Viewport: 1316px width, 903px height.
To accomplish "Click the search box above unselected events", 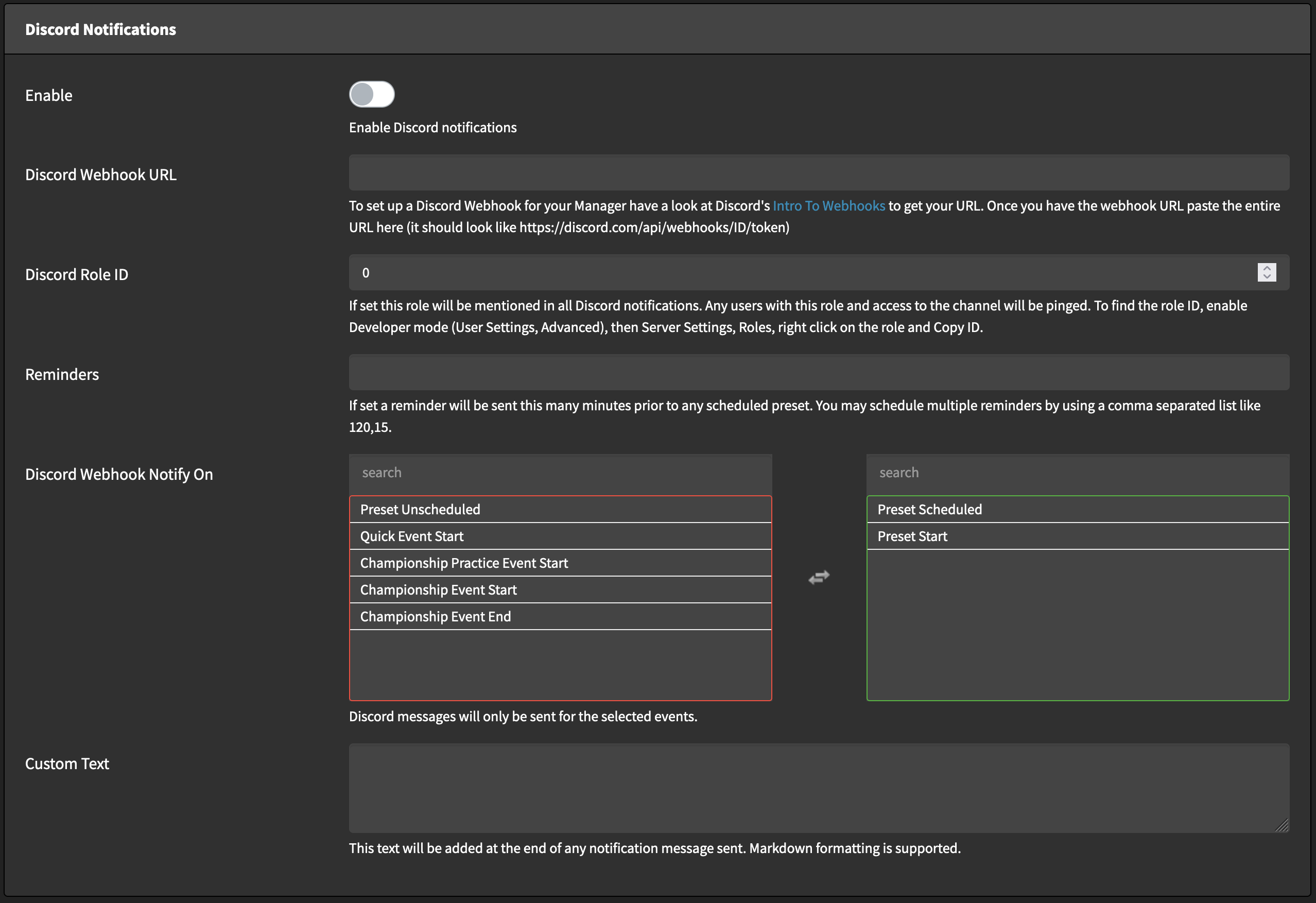I will [x=560, y=473].
